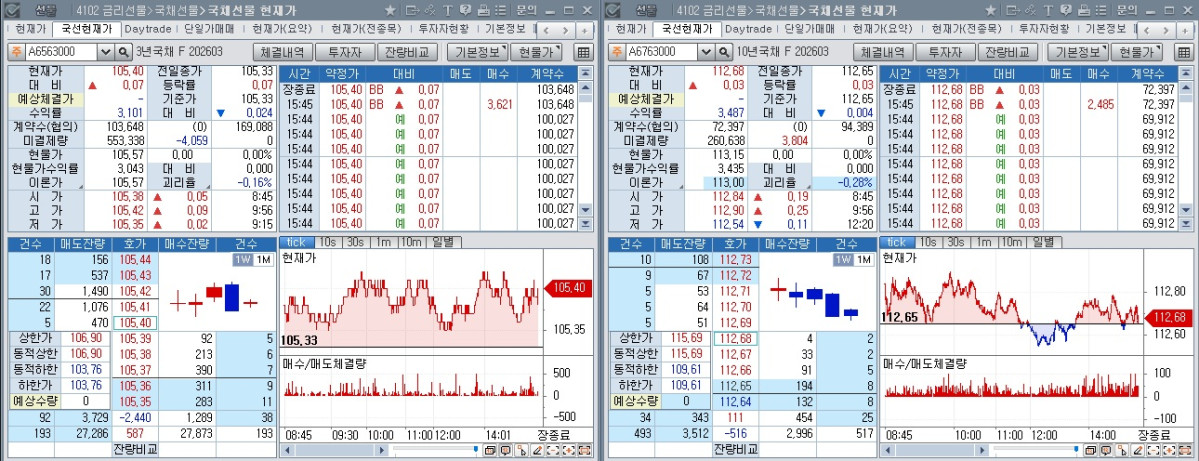1199x461 pixels.
Task: Add a tab with plus button in the 3-year window
Action: 584,30
